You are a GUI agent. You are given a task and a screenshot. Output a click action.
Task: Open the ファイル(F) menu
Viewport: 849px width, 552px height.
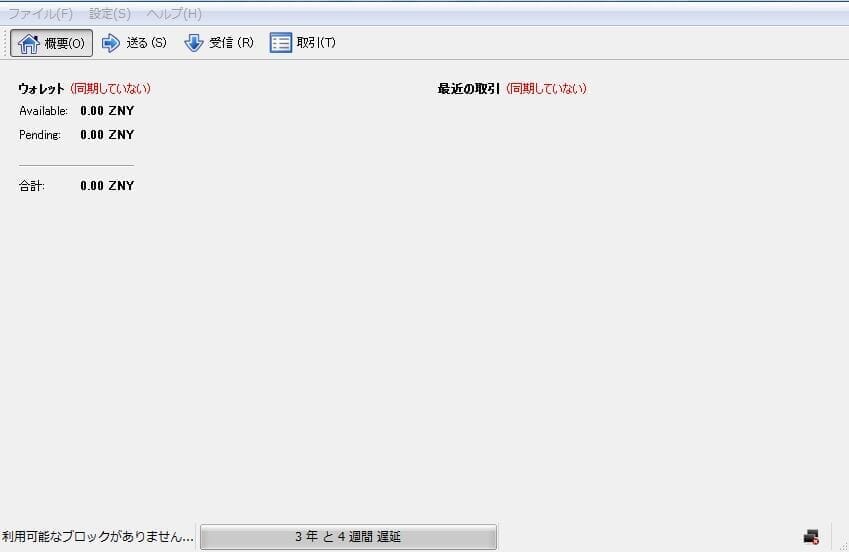[41, 14]
